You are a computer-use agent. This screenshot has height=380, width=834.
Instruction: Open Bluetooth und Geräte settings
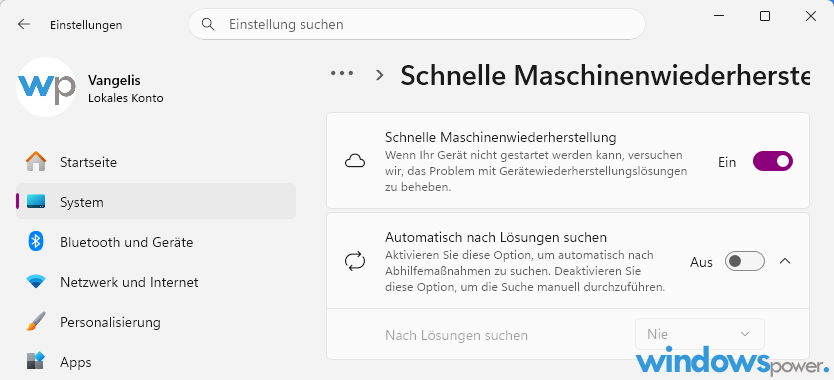point(156,242)
